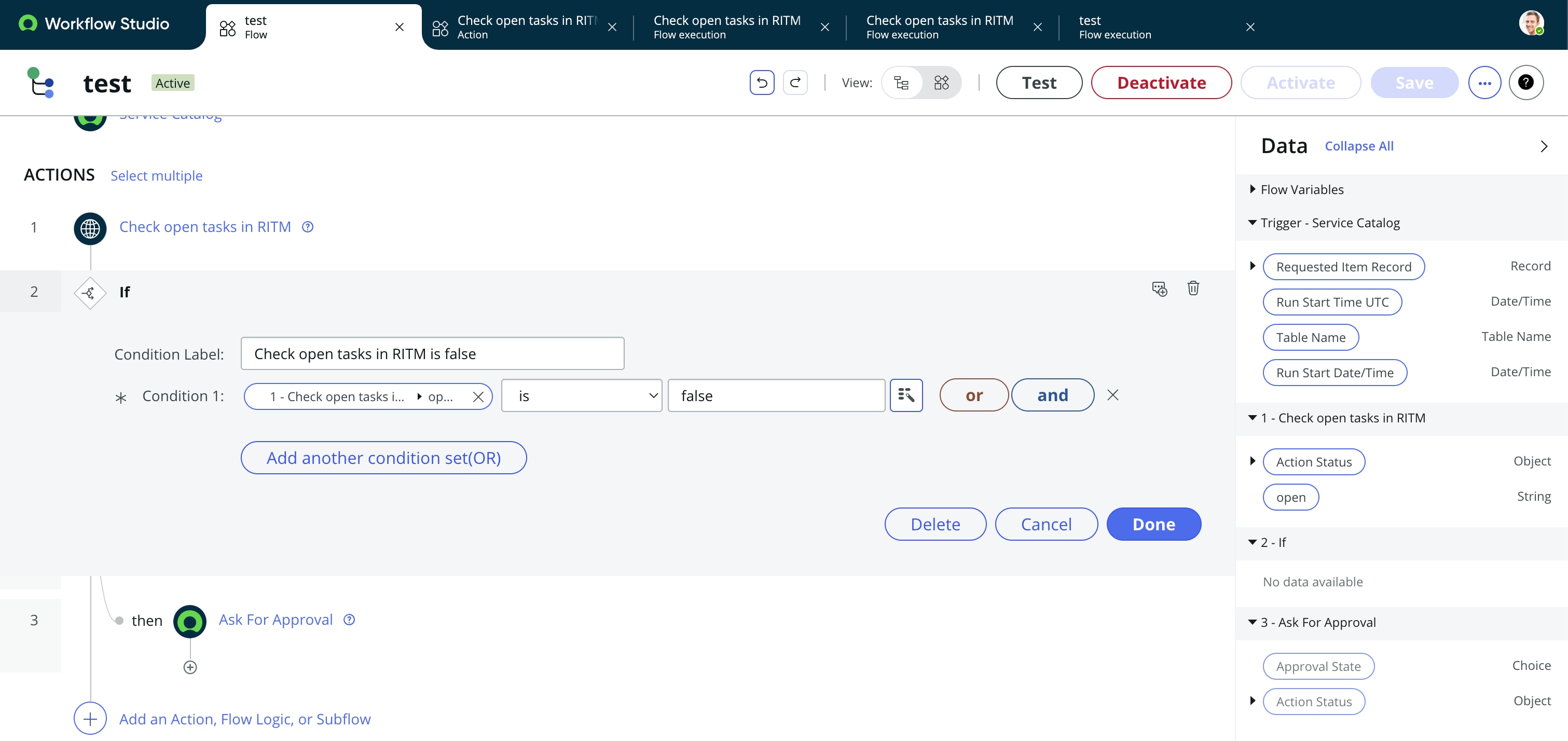Close the test Flow tab
The height and width of the screenshot is (741, 1568).
[x=400, y=27]
